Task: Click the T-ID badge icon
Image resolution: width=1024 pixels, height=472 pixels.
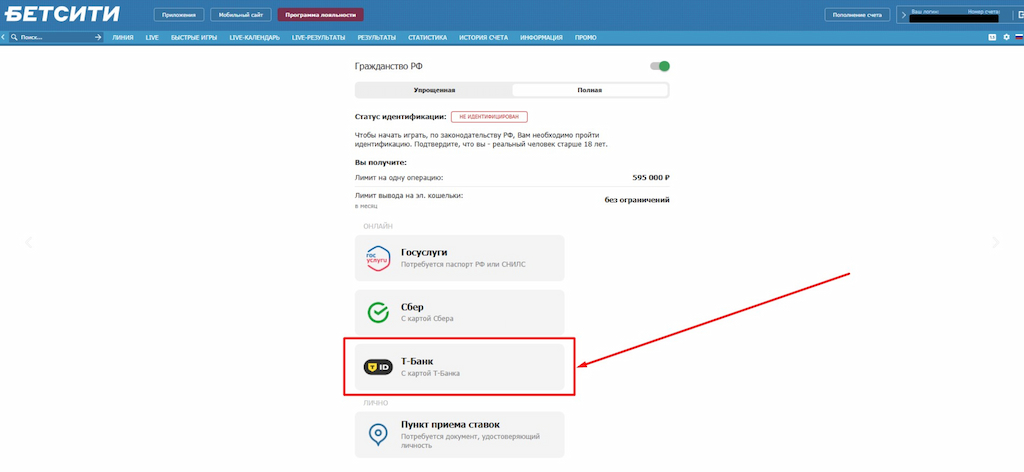Action: pyautogui.click(x=377, y=367)
